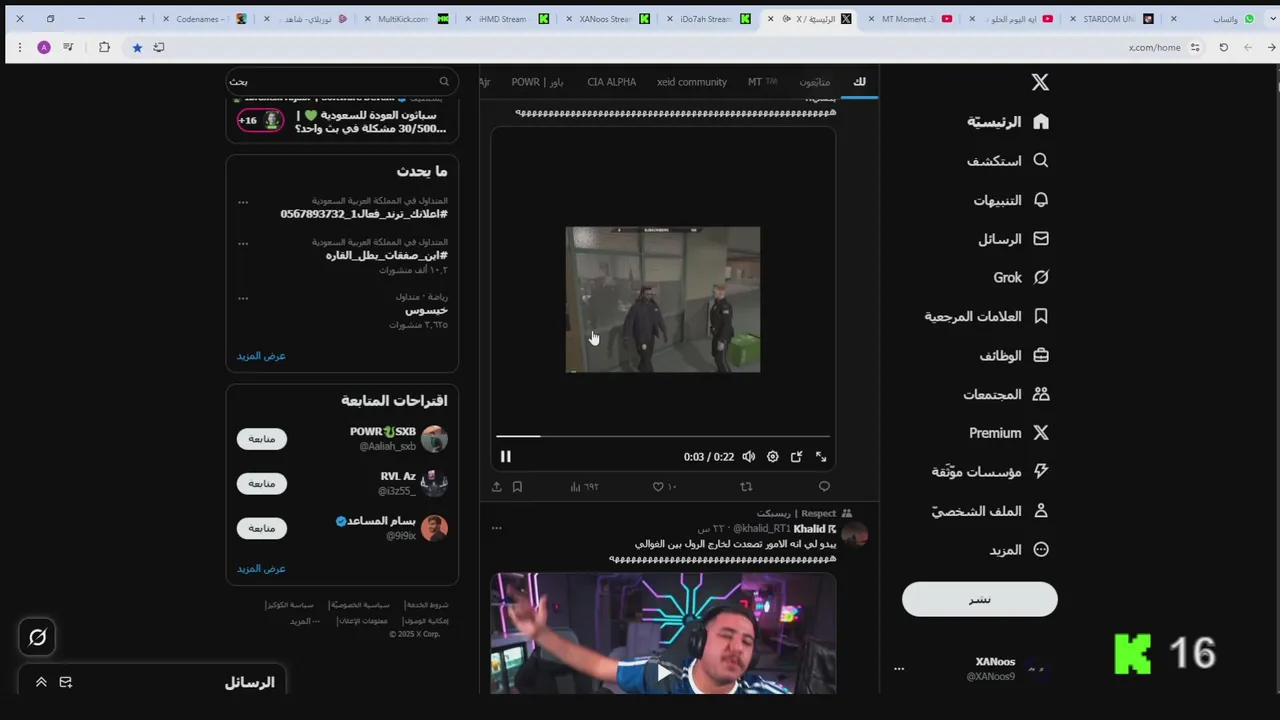Open the Home (الرئيسية) page

[x=1007, y=122]
